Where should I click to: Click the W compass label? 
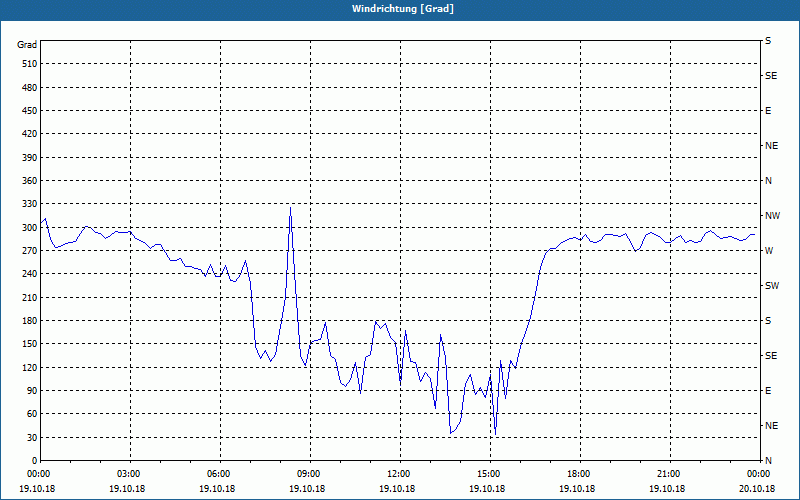(x=769, y=251)
